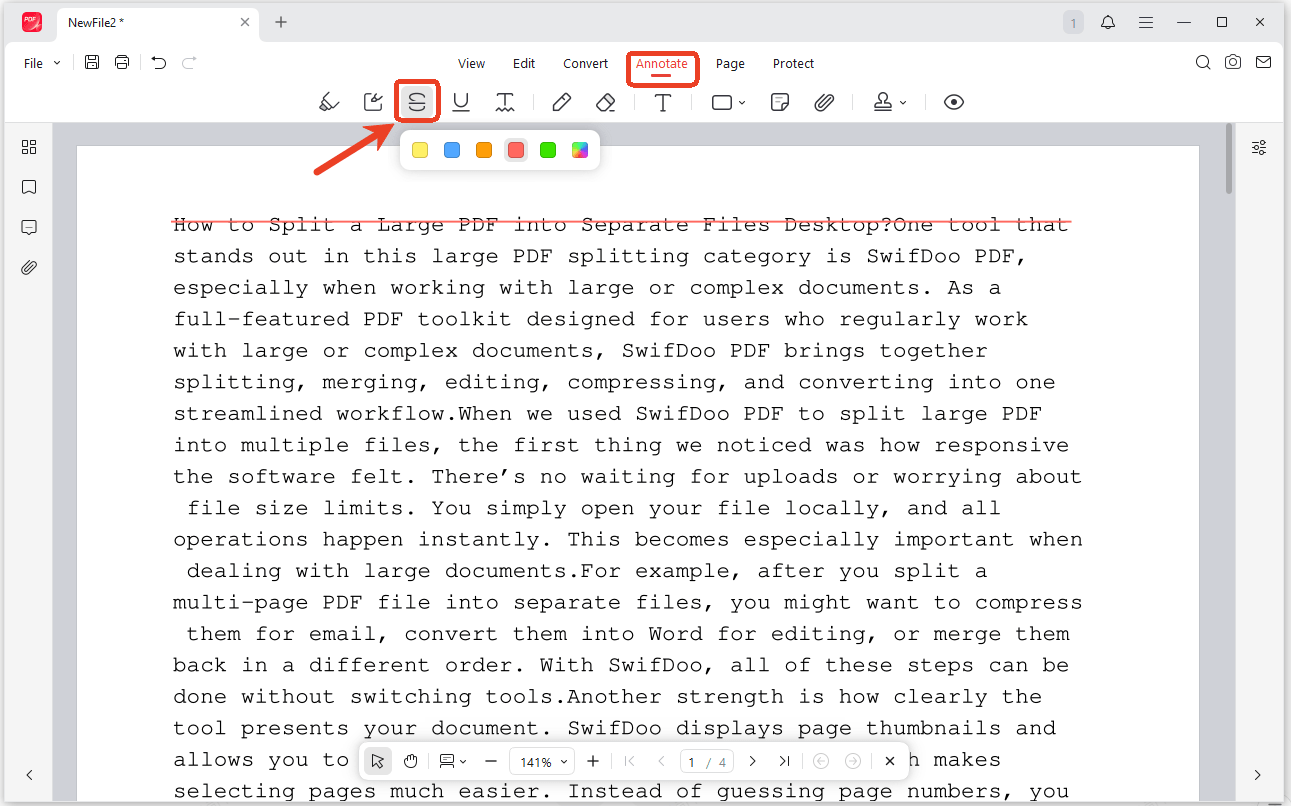
Task: Select the Underline tool
Action: [461, 102]
